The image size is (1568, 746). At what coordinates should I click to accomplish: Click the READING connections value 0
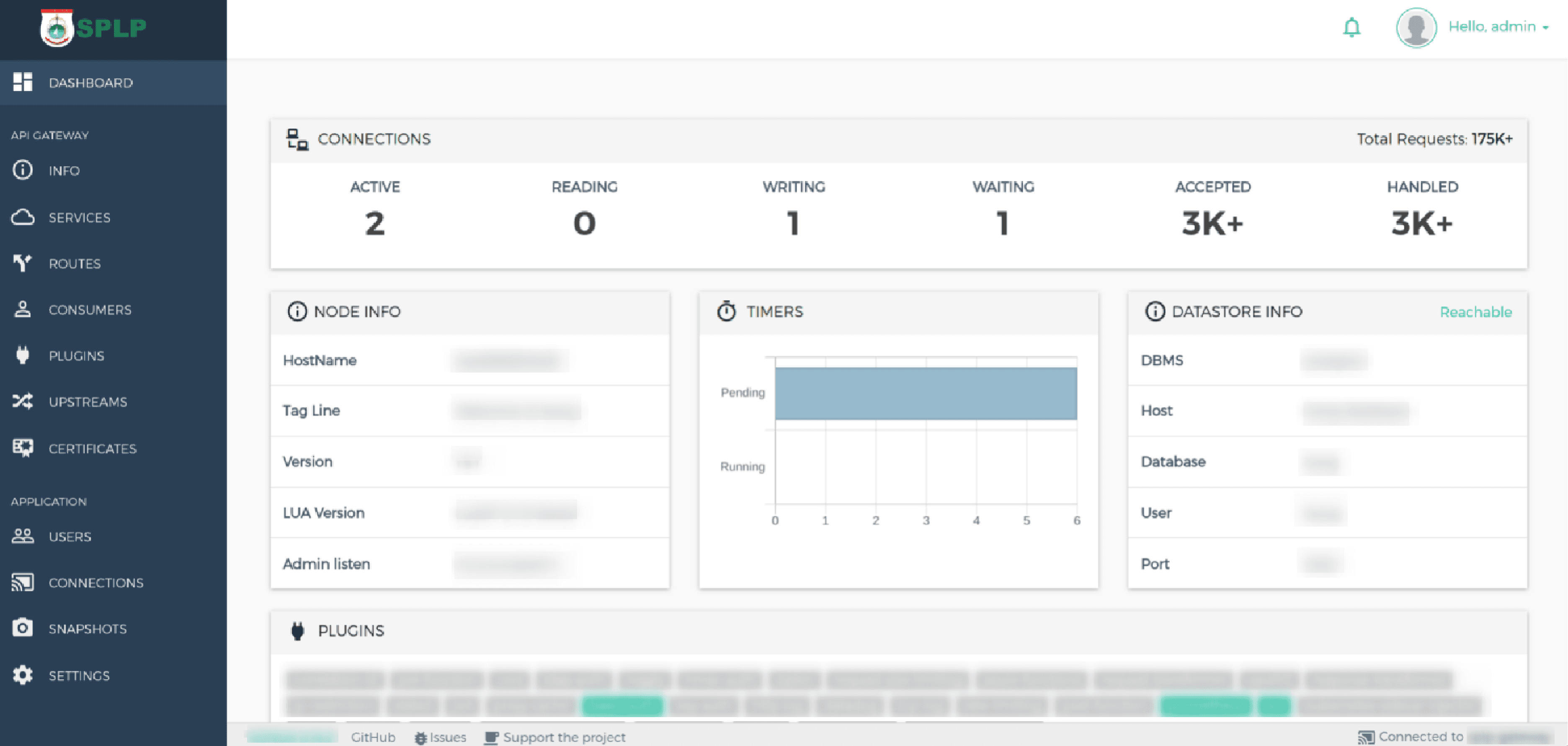(x=584, y=223)
